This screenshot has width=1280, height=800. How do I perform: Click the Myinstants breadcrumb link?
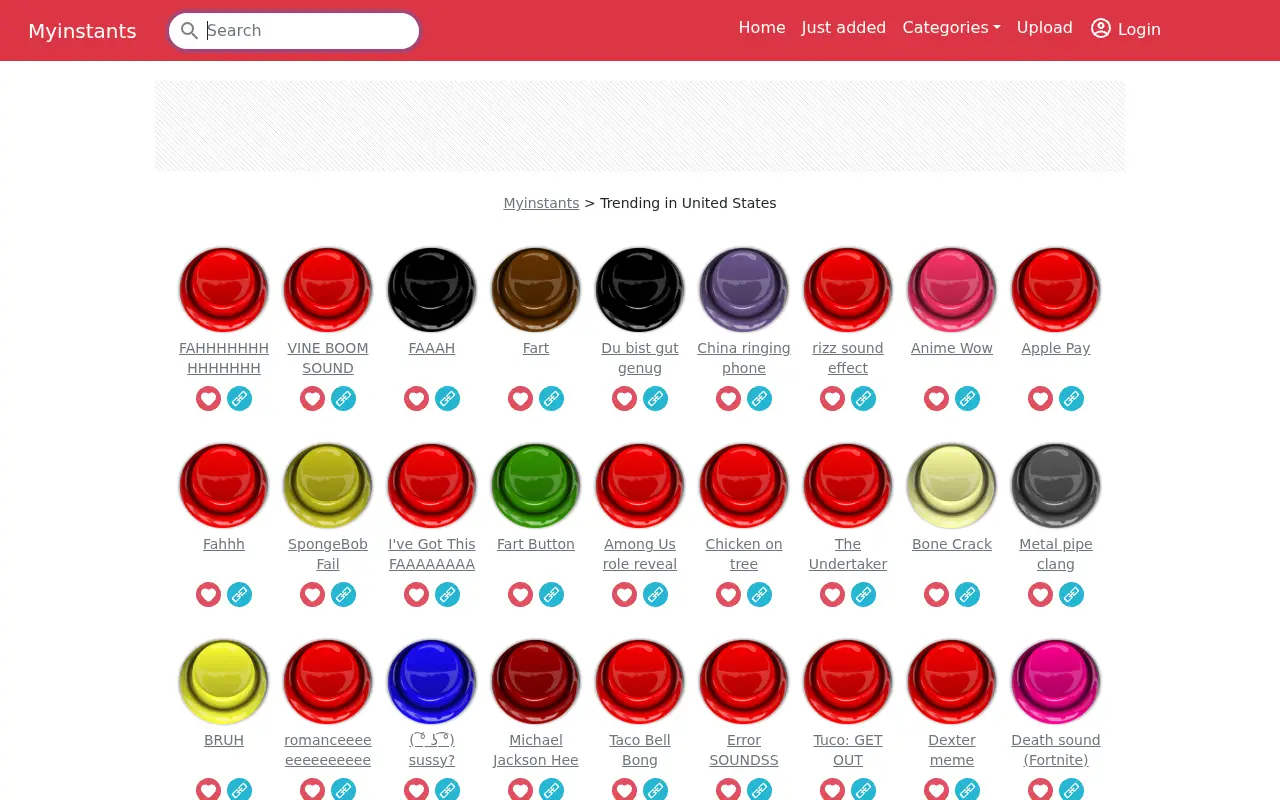541,203
